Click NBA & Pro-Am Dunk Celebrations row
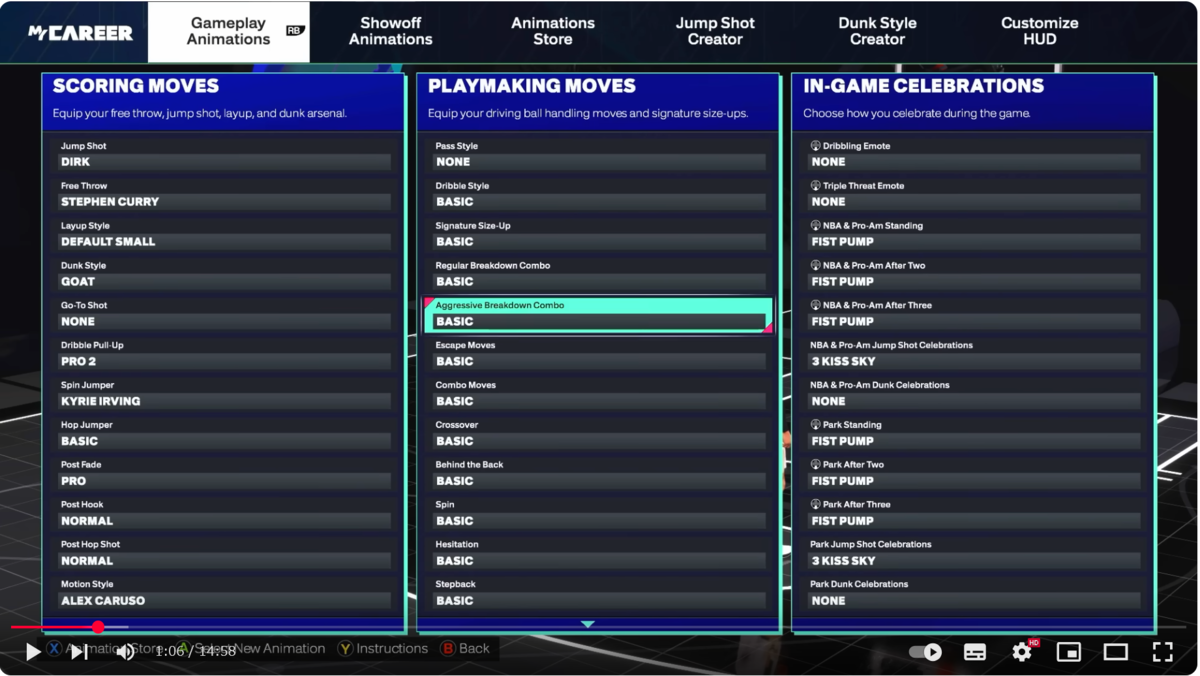 click(974, 394)
